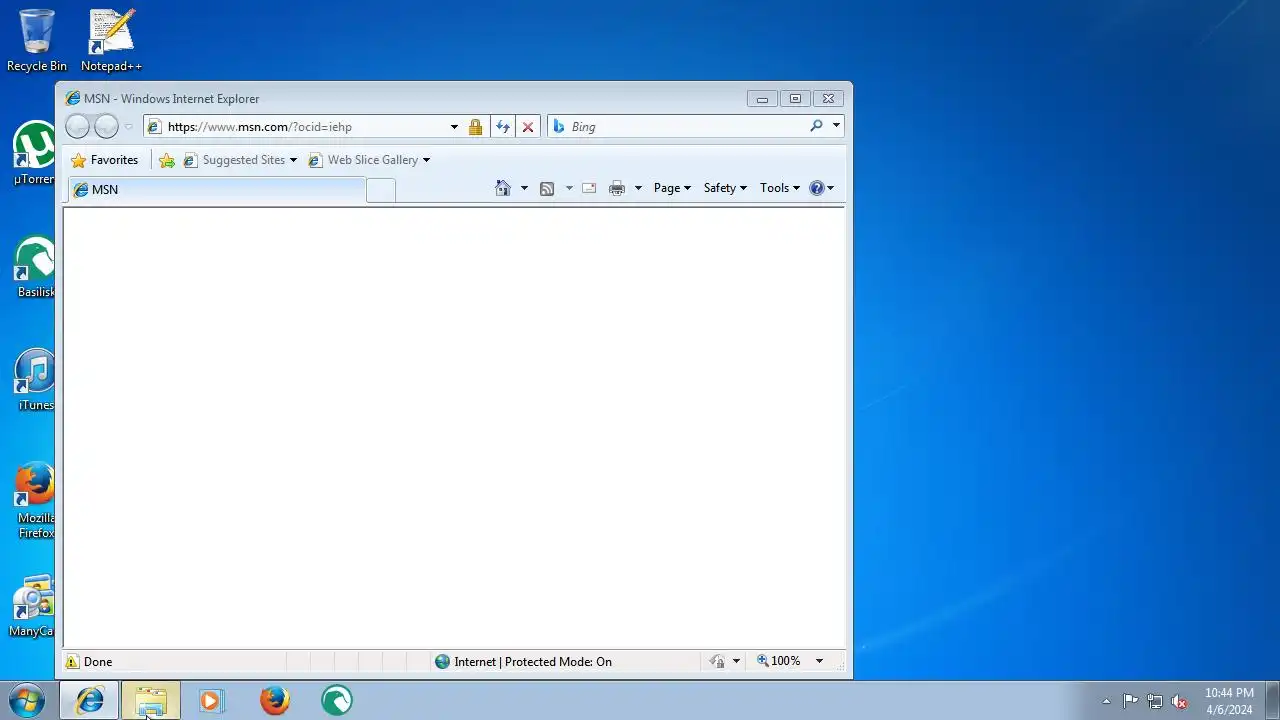Expand the InPrivate filtering dropdown arrow
The height and width of the screenshot is (720, 1280).
[736, 662]
